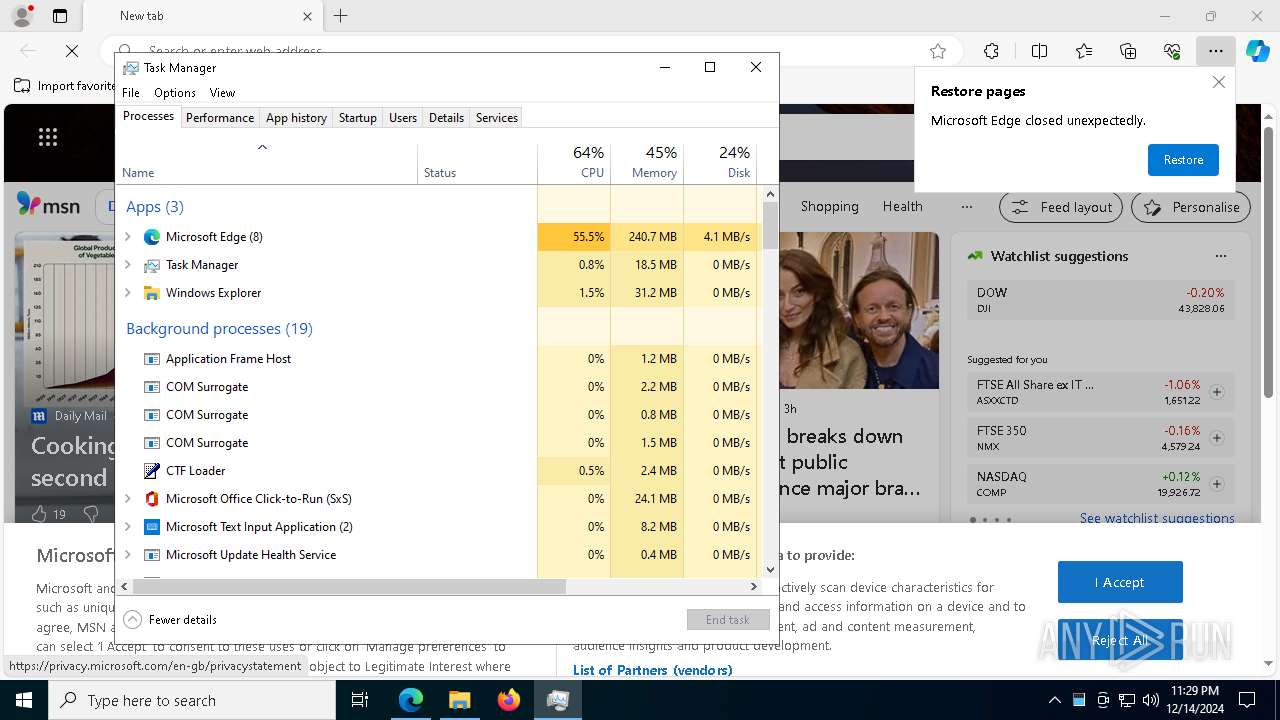Open See watchlist suggestions link

tap(1157, 518)
